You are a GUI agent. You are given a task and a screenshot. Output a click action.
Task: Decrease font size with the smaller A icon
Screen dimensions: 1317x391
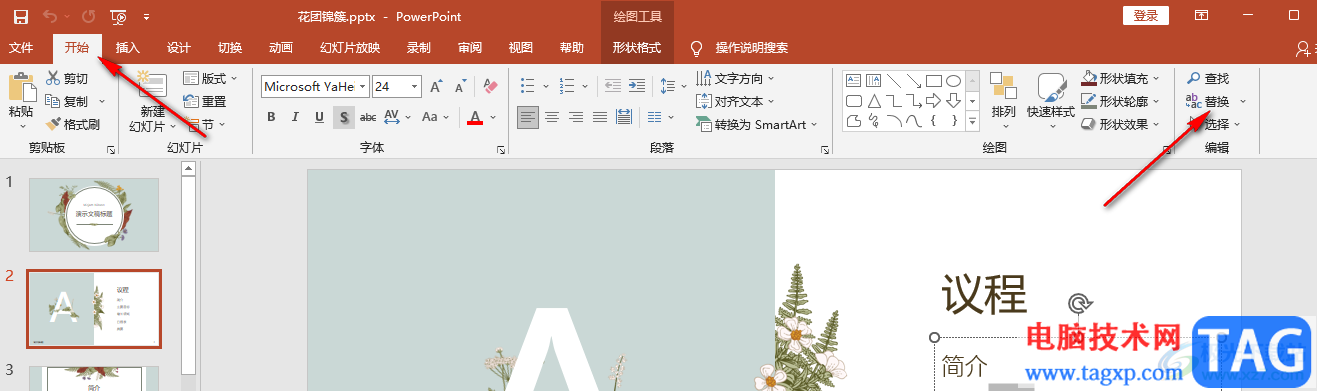(x=460, y=87)
